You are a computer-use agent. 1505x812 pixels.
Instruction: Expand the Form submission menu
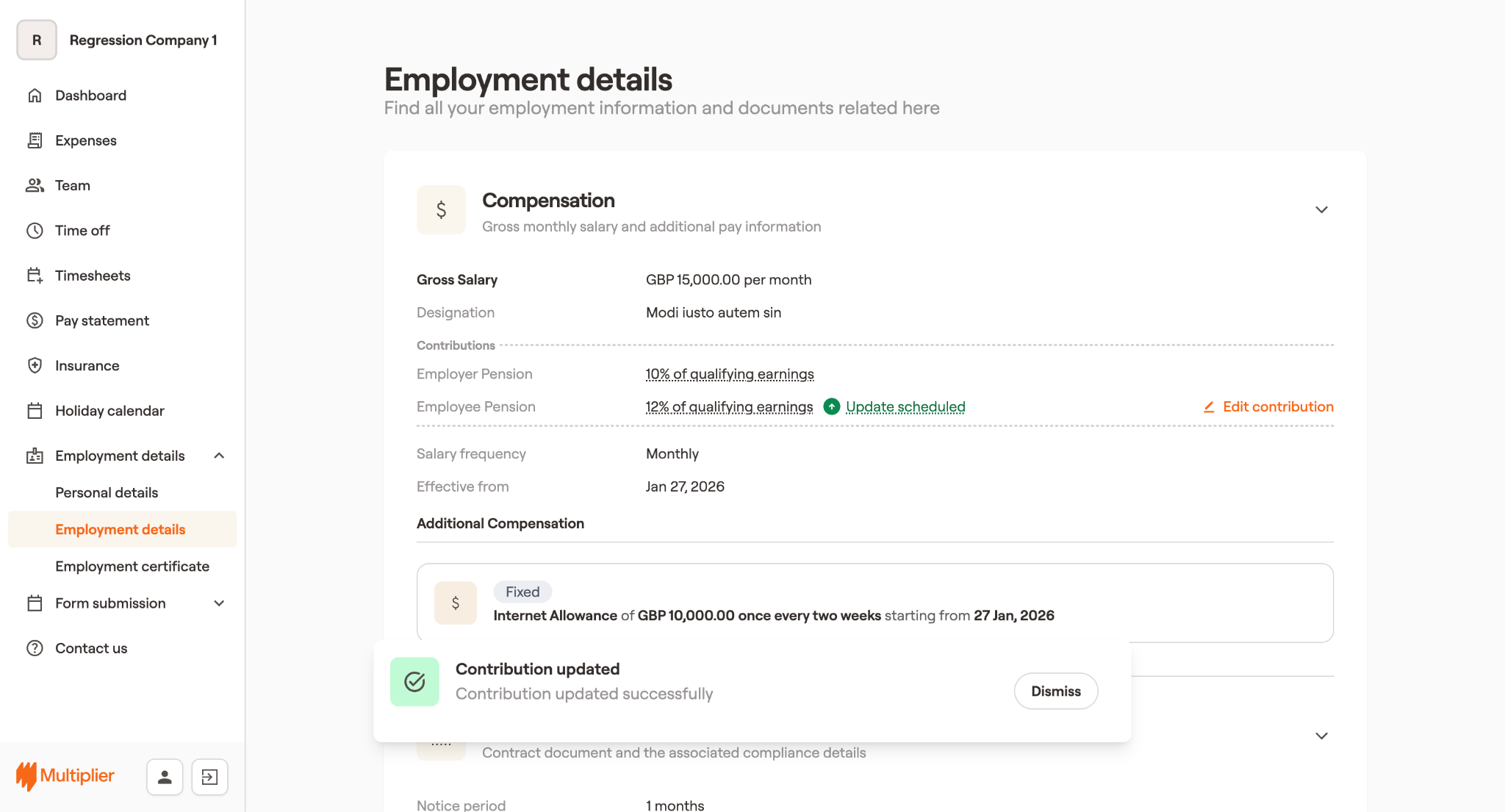click(x=219, y=603)
